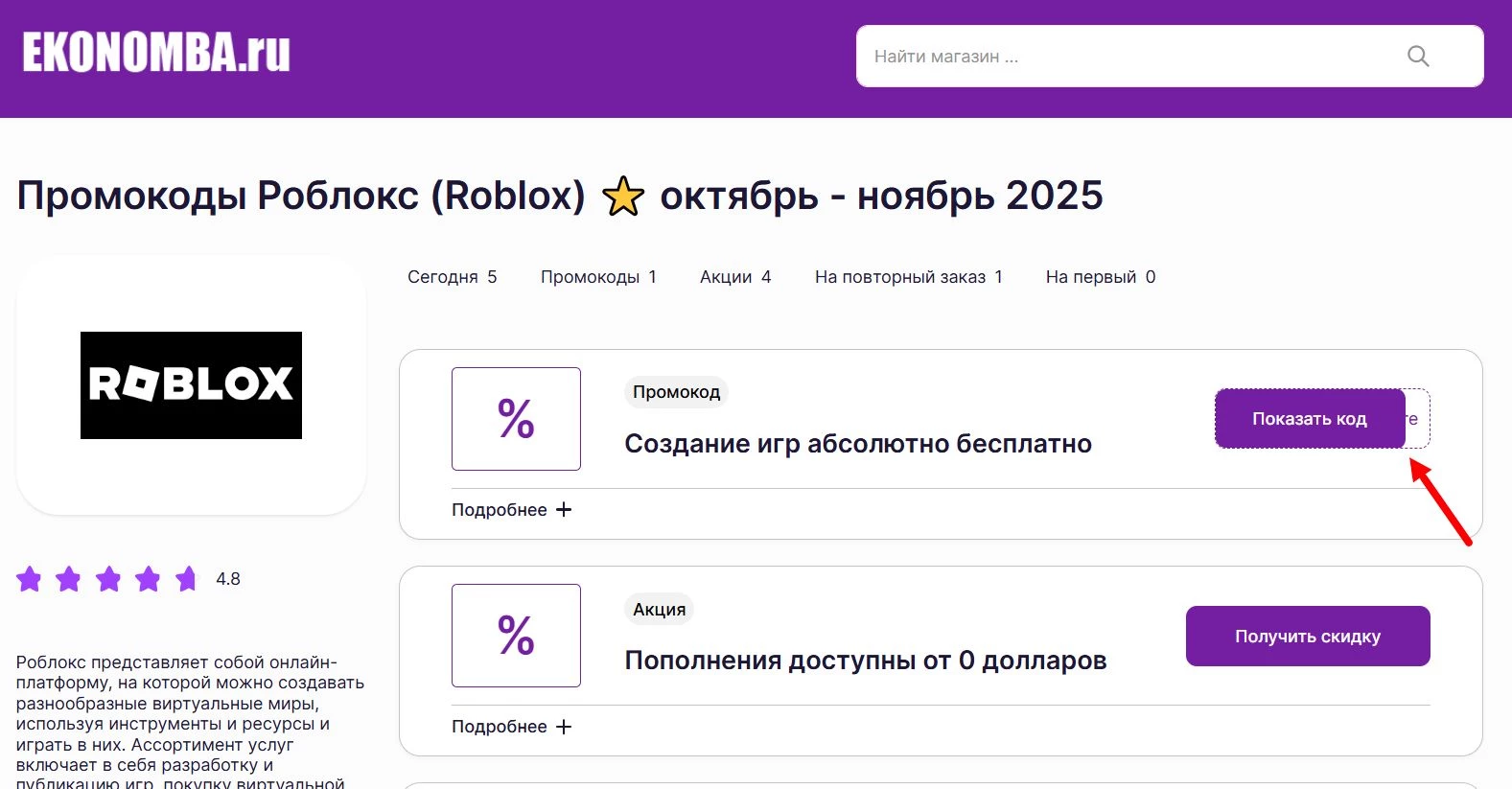Switch to the Промокоды 1 filter
1512x789 pixels.
[598, 276]
